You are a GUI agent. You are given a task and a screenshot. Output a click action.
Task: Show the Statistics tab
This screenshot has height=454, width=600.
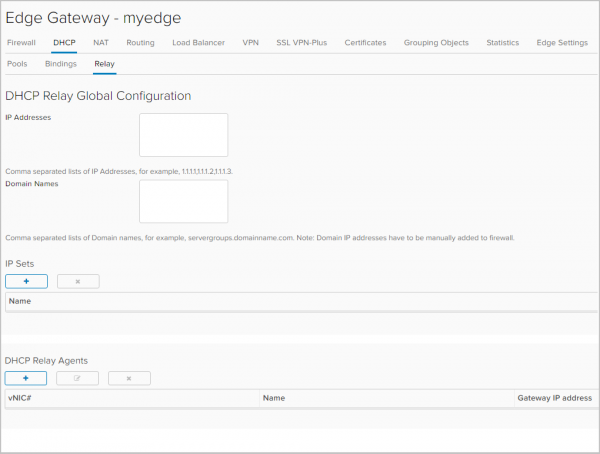(503, 43)
